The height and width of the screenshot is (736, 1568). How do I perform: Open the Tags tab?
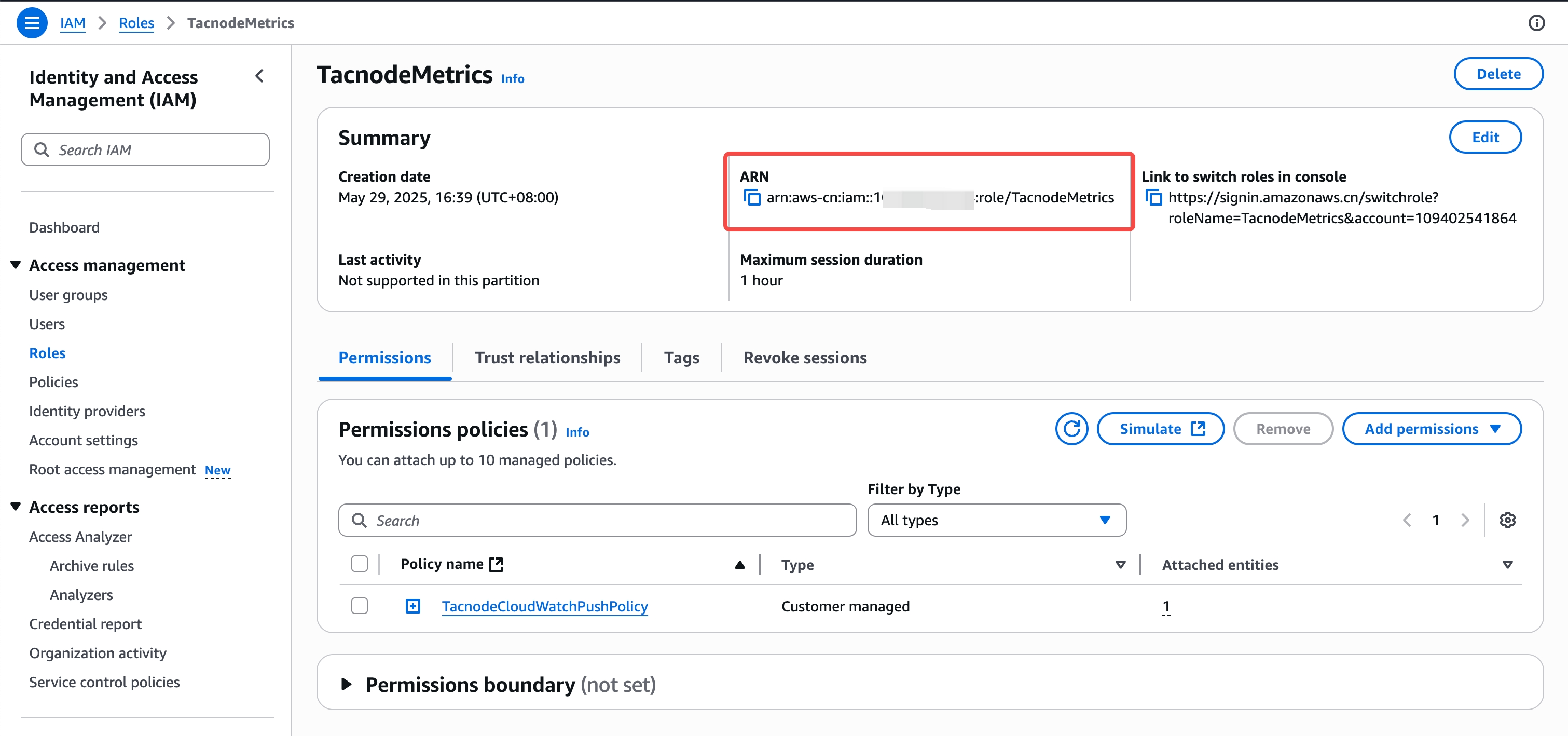click(681, 357)
